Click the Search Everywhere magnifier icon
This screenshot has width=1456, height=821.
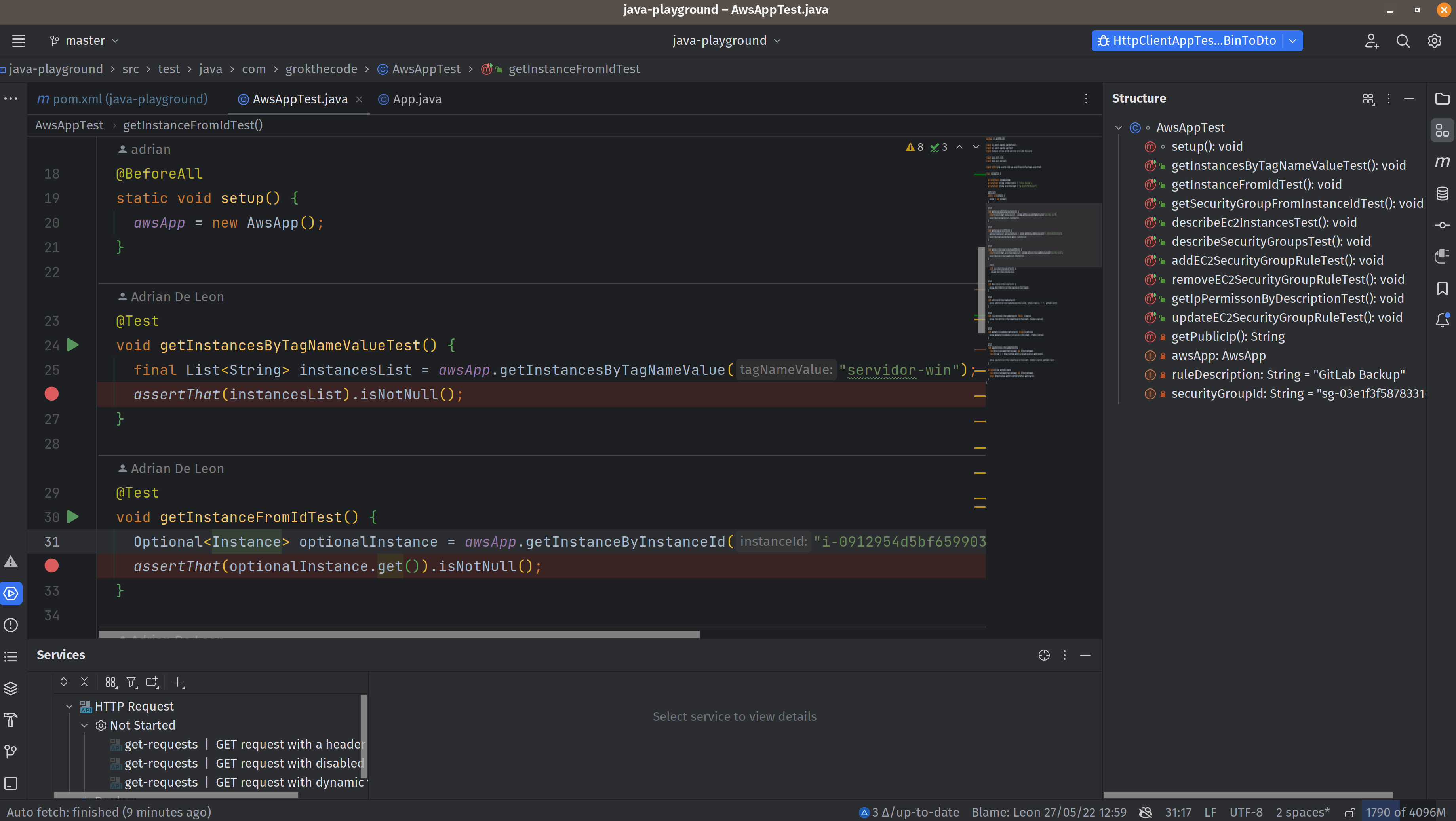[1403, 41]
